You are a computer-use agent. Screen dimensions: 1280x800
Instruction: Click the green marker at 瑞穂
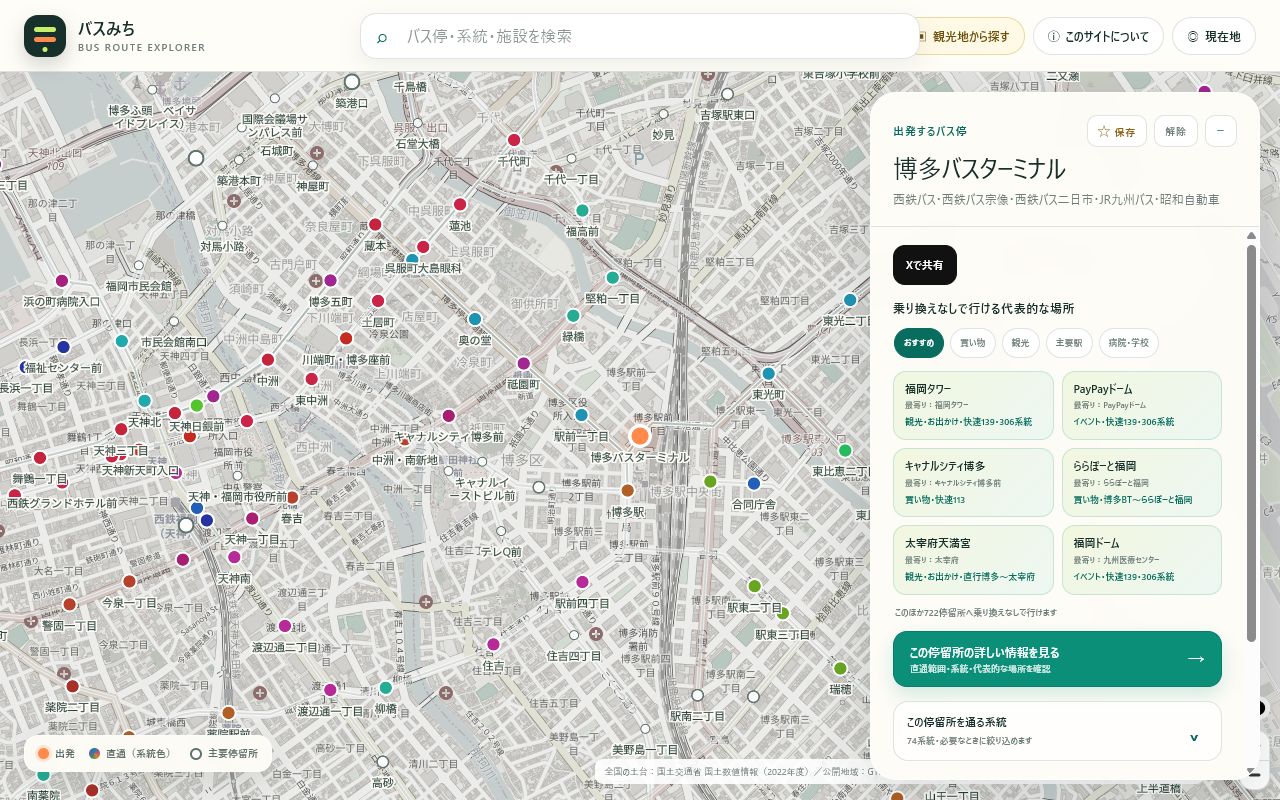(840, 668)
